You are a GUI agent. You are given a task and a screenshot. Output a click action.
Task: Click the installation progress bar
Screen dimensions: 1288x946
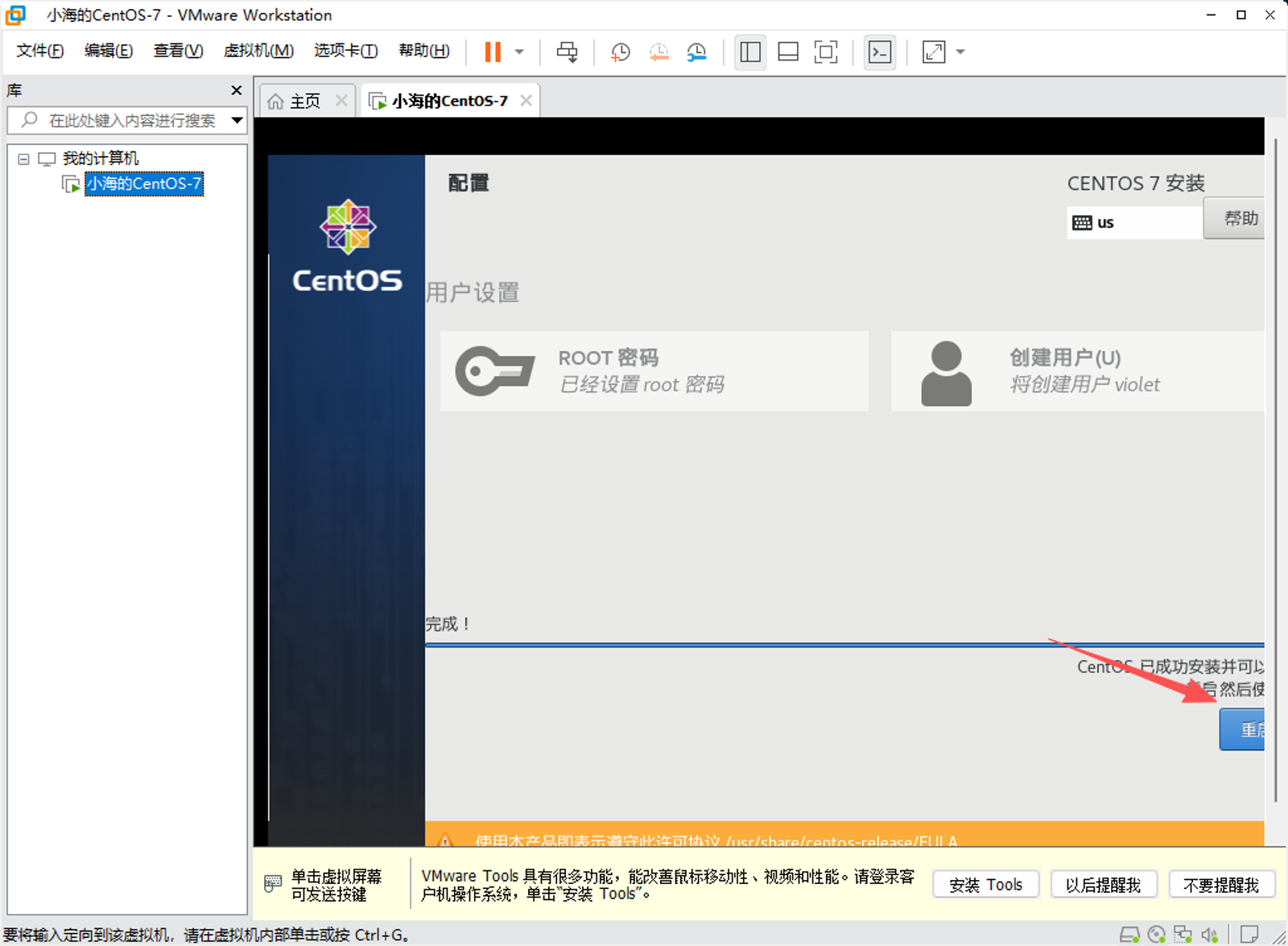[844, 645]
